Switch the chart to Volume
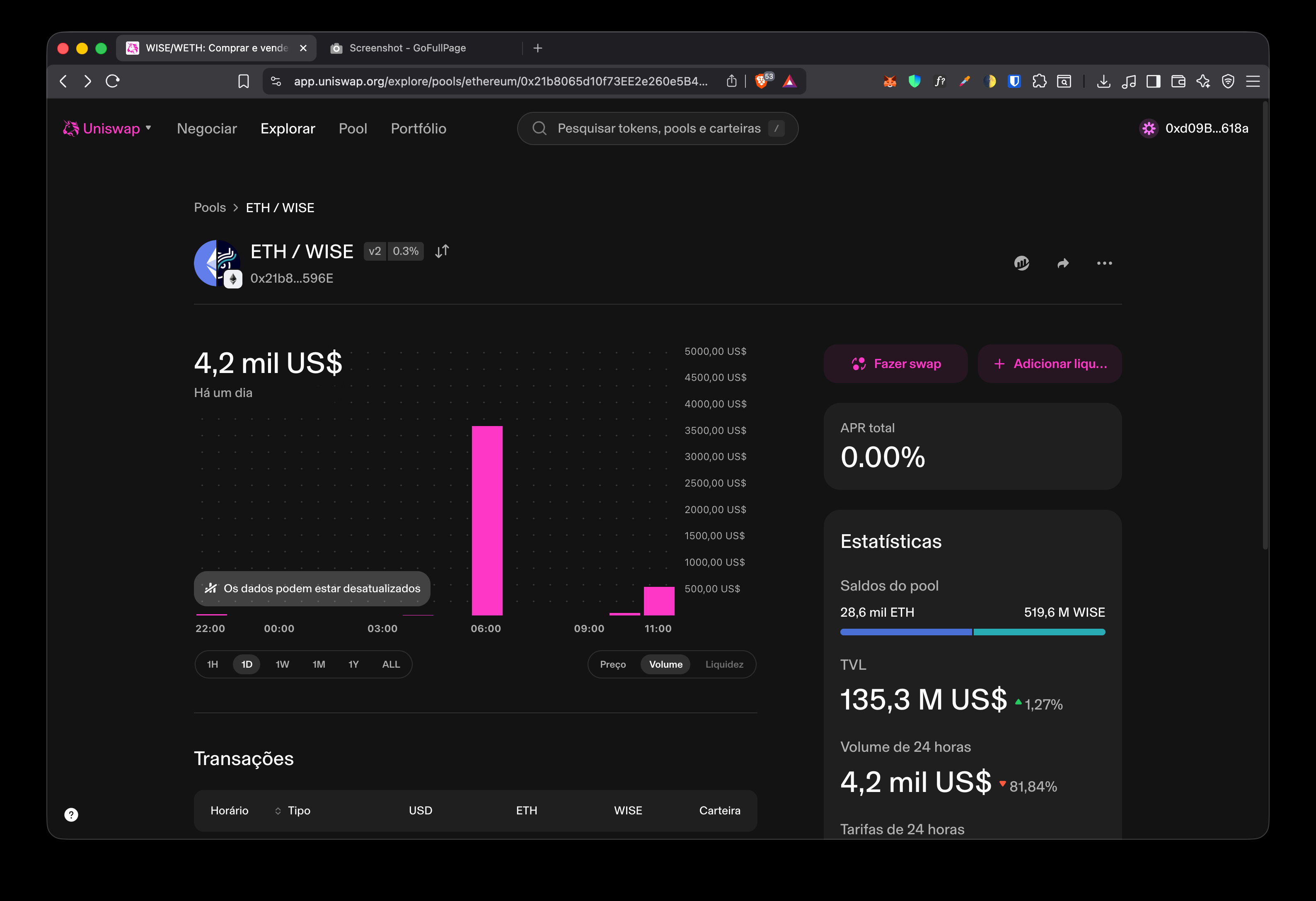 665,664
